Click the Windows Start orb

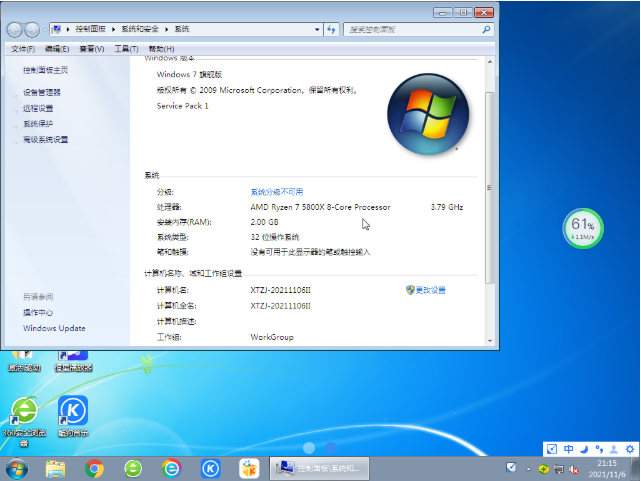(x=17, y=469)
